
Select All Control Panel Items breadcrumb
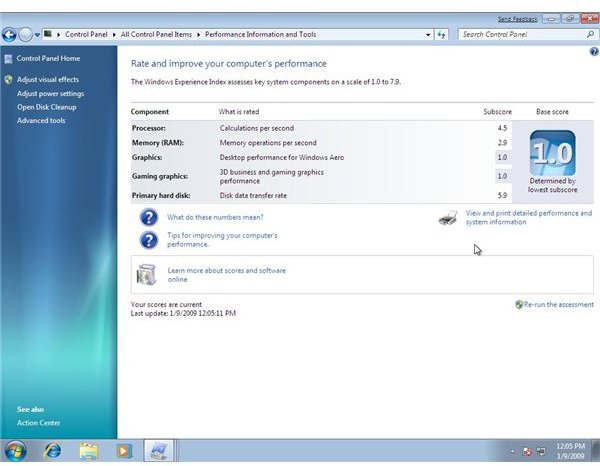[156, 34]
